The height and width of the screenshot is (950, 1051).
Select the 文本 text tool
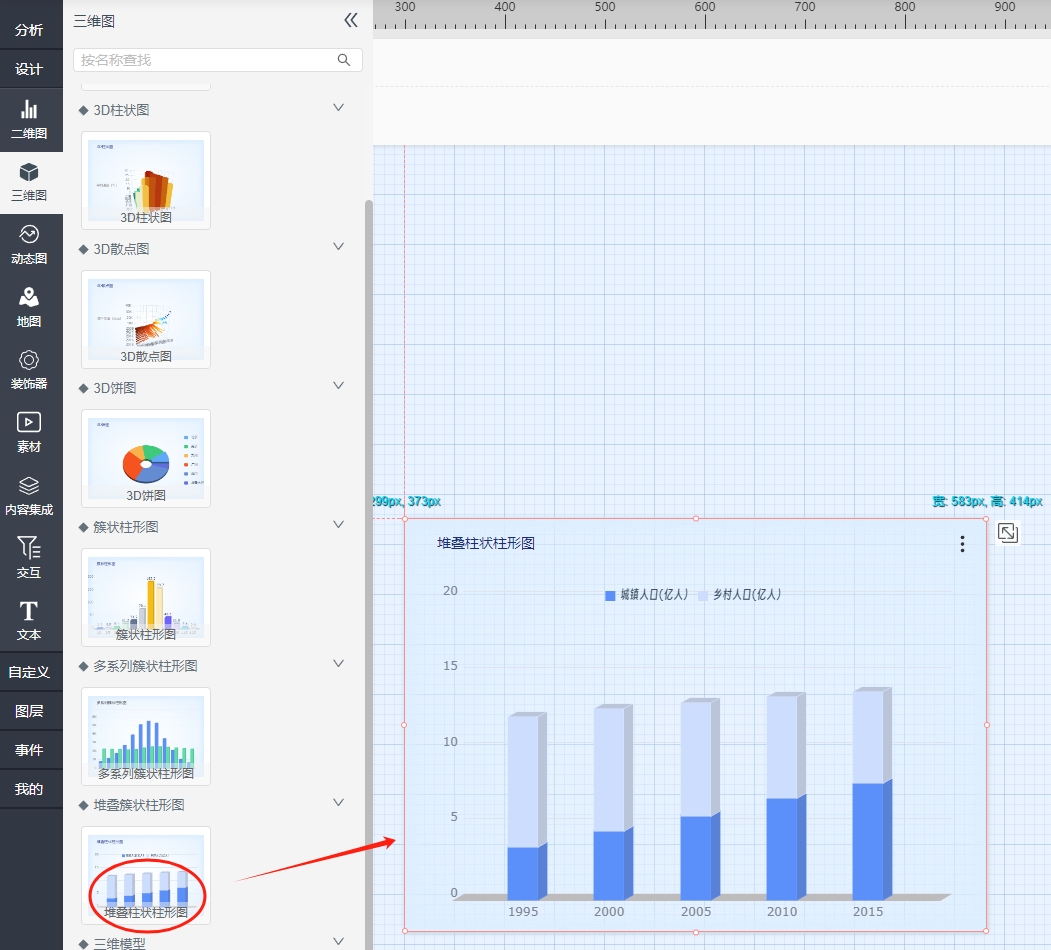29,620
